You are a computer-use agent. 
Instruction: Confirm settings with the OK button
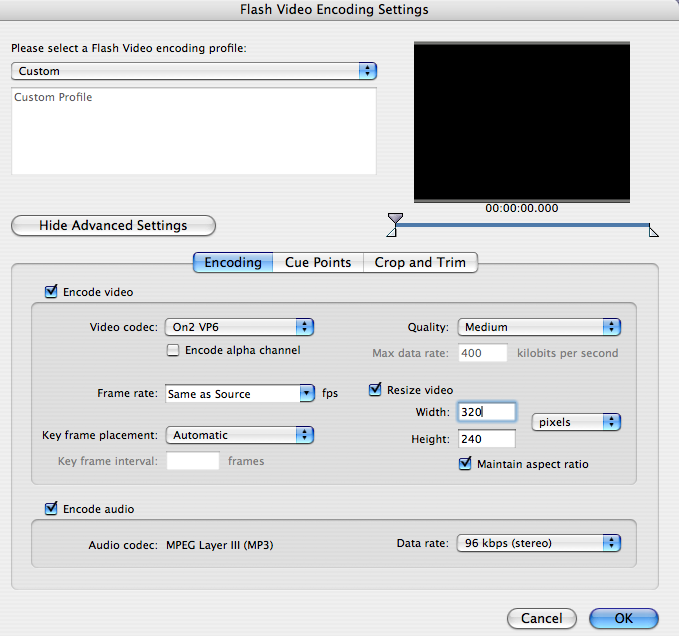pos(624,618)
